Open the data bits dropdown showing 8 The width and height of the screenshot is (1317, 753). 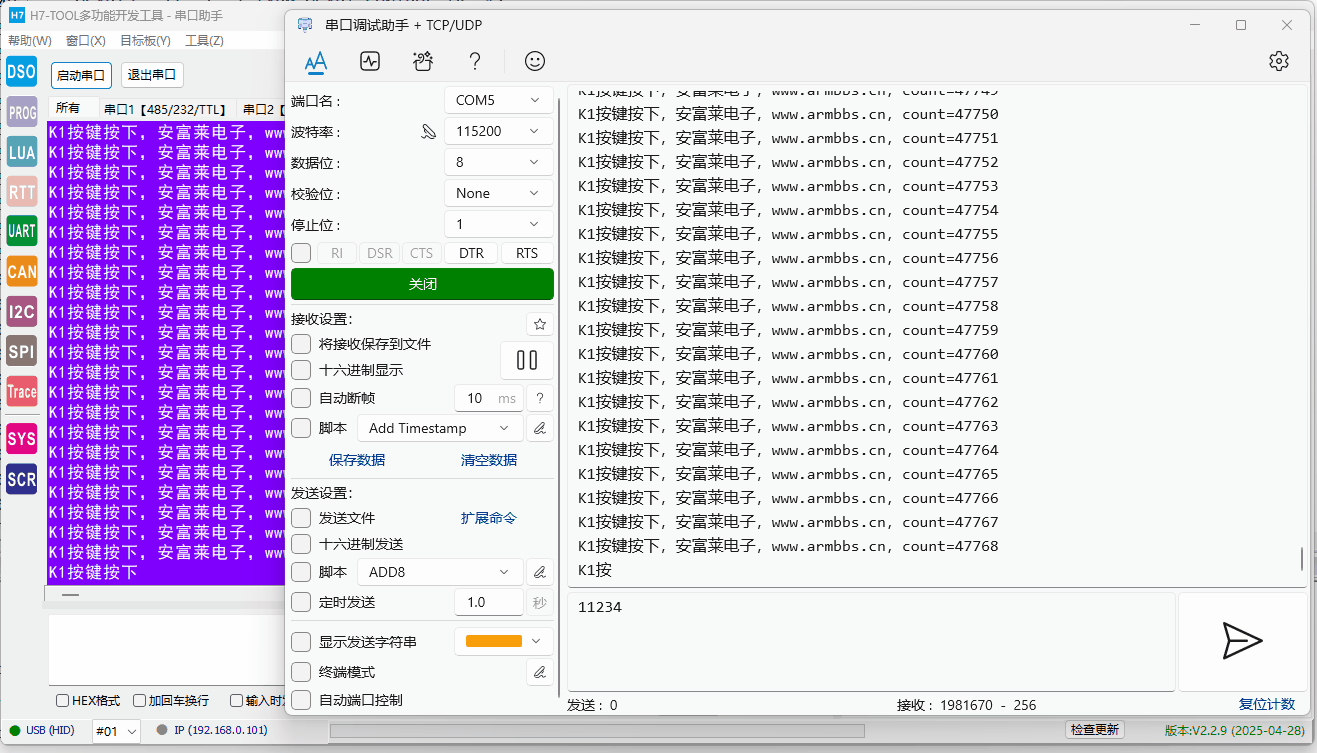coord(498,162)
